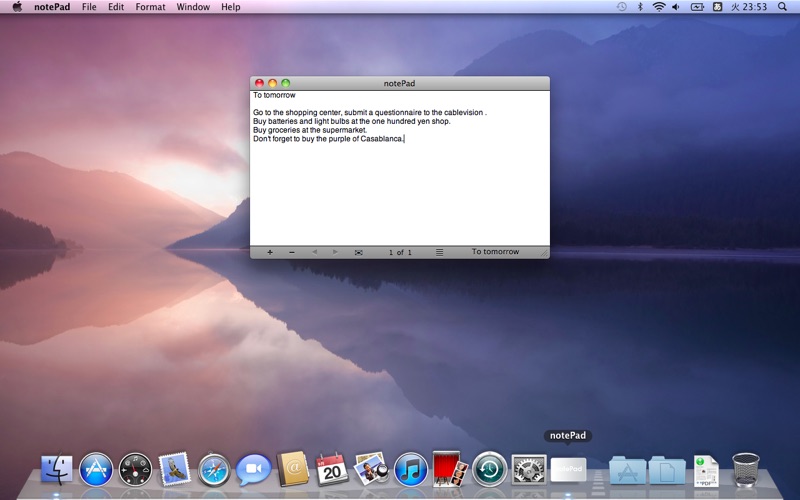Open the Help menu
800x500 pixels.
(231, 7)
